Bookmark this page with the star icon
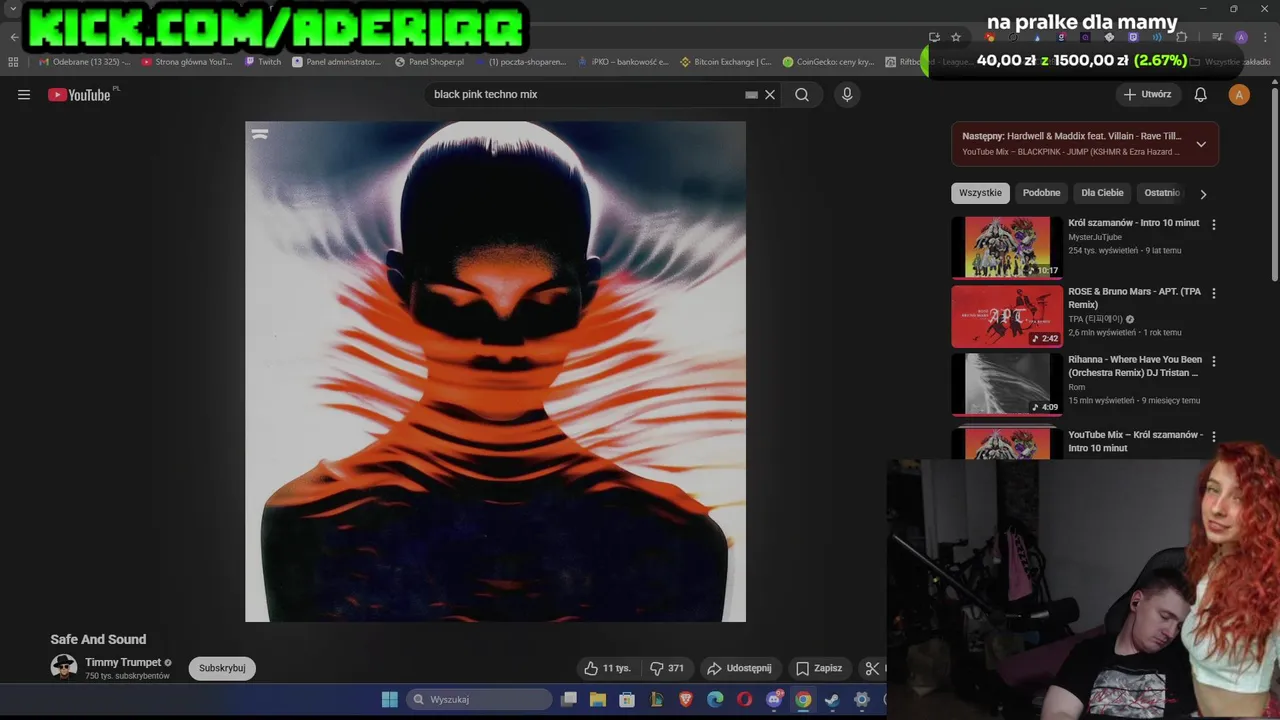1280x720 pixels. click(x=956, y=37)
